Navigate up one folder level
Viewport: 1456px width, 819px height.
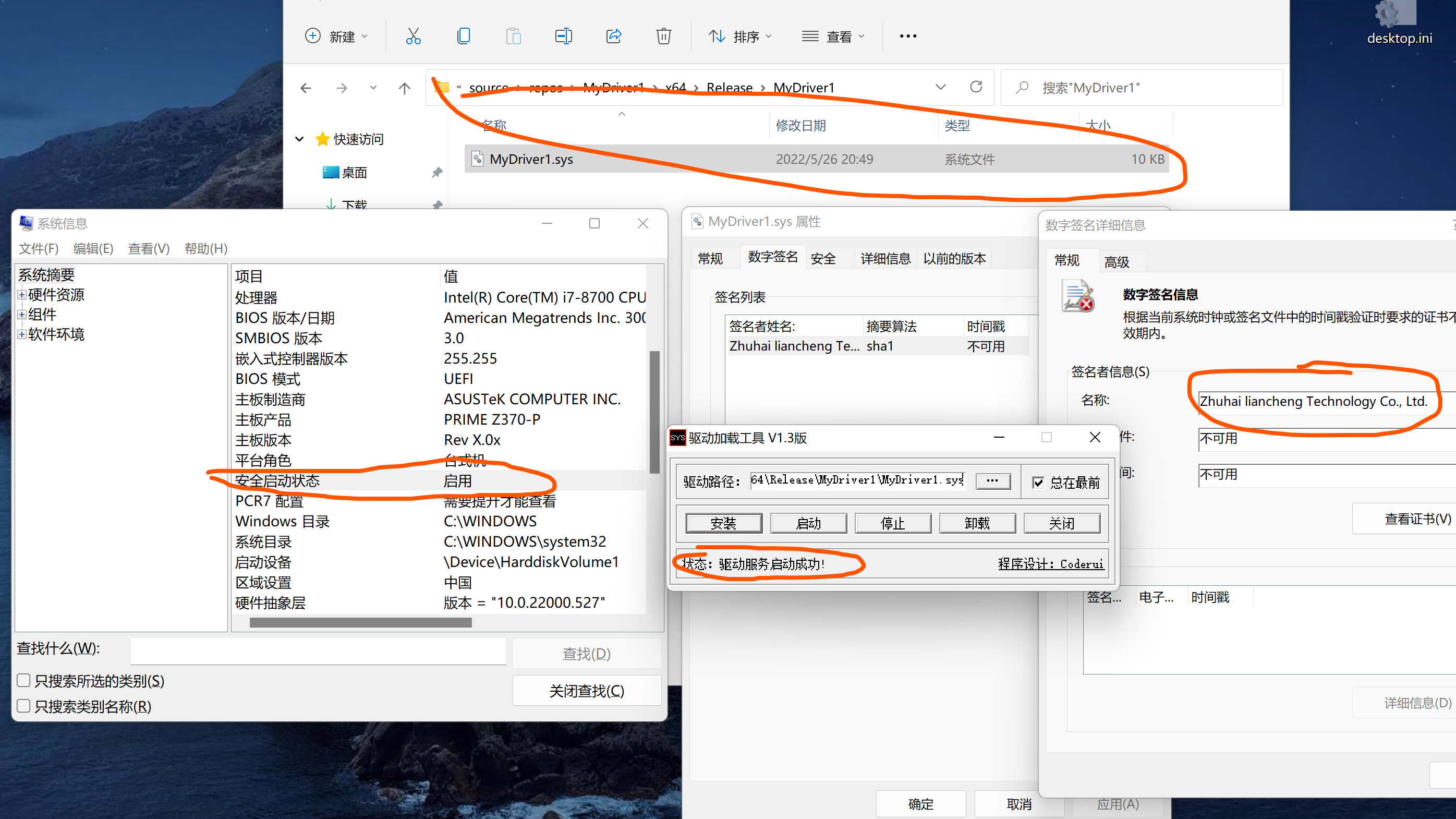pos(404,88)
